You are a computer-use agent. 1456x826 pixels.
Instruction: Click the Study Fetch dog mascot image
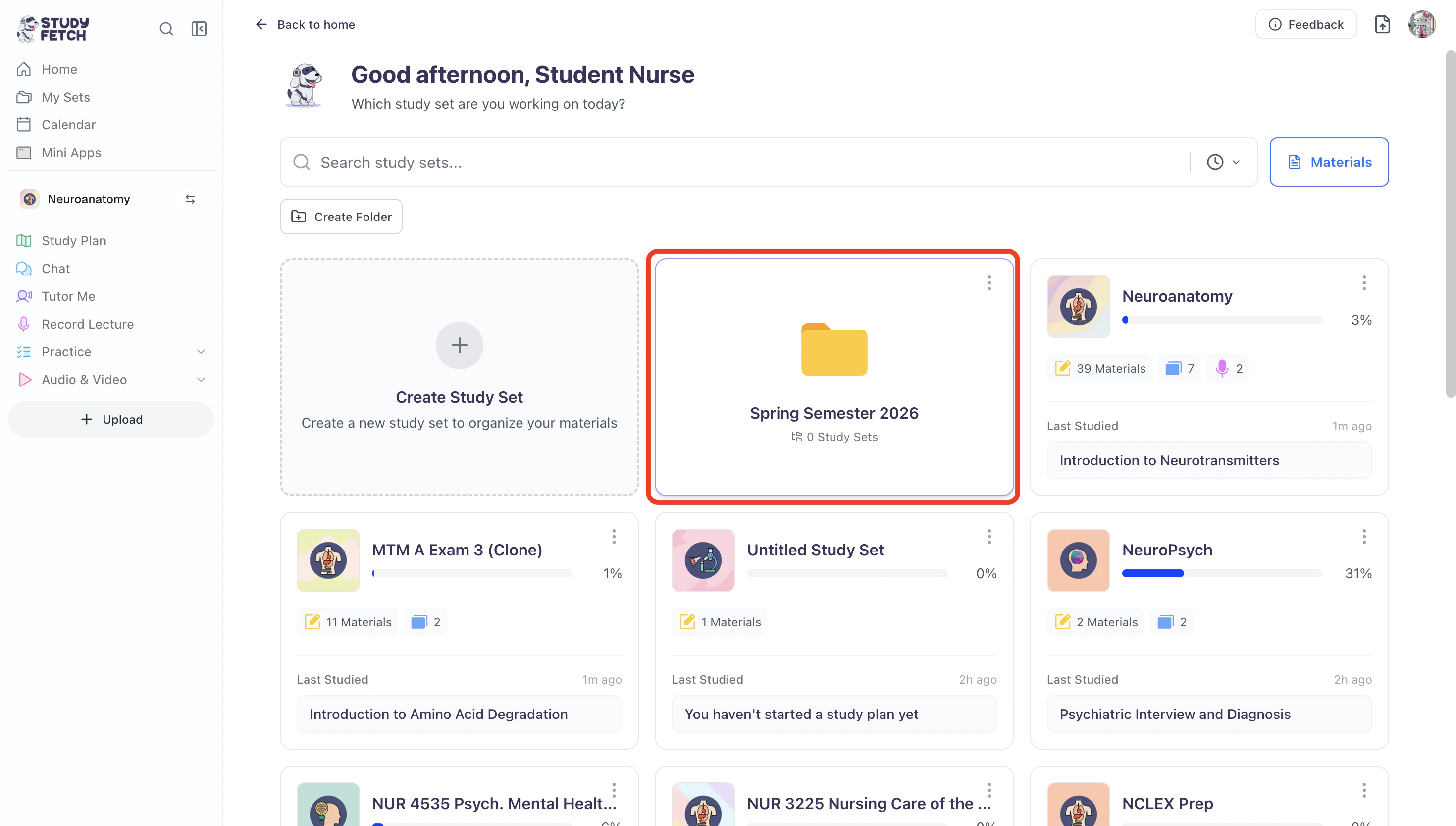click(305, 85)
